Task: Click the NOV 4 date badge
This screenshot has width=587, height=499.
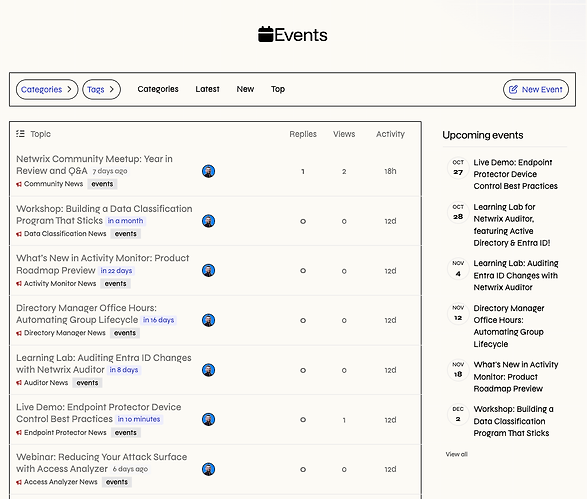Action: point(458,269)
